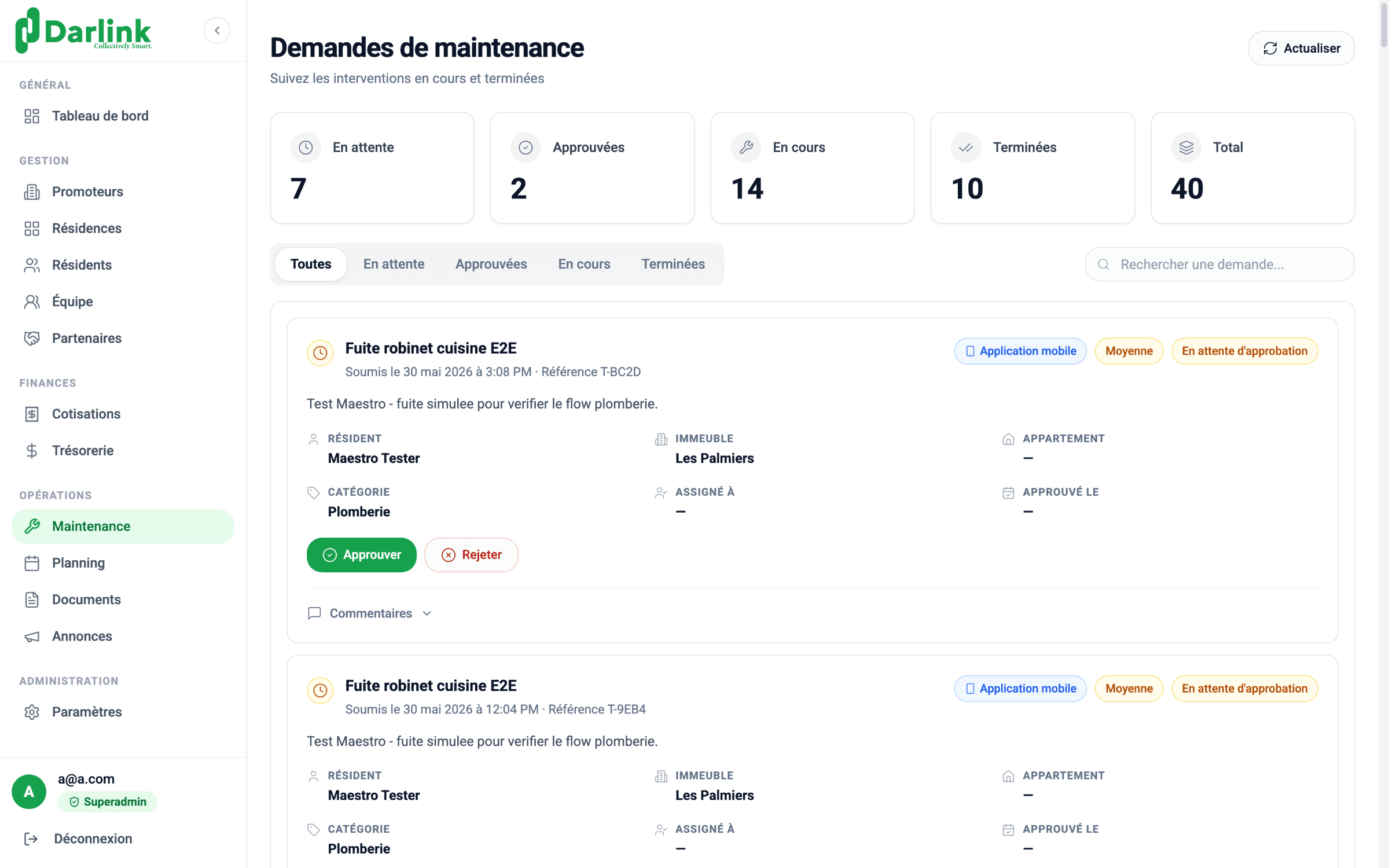Click the En cours stat card showing 14
Screen dimensions: 1389x868
point(813,168)
